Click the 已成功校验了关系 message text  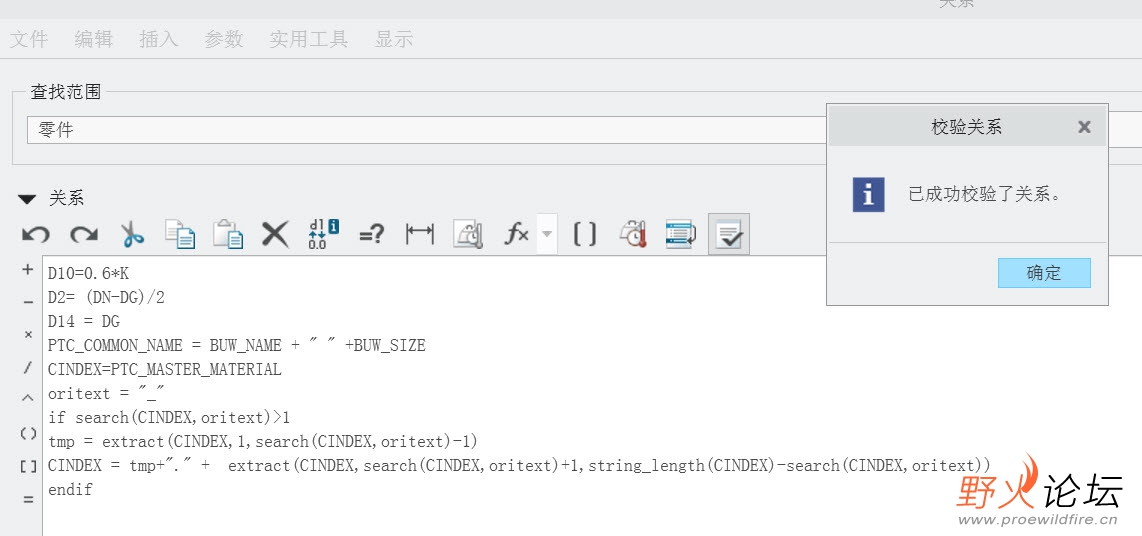pyautogui.click(x=984, y=194)
